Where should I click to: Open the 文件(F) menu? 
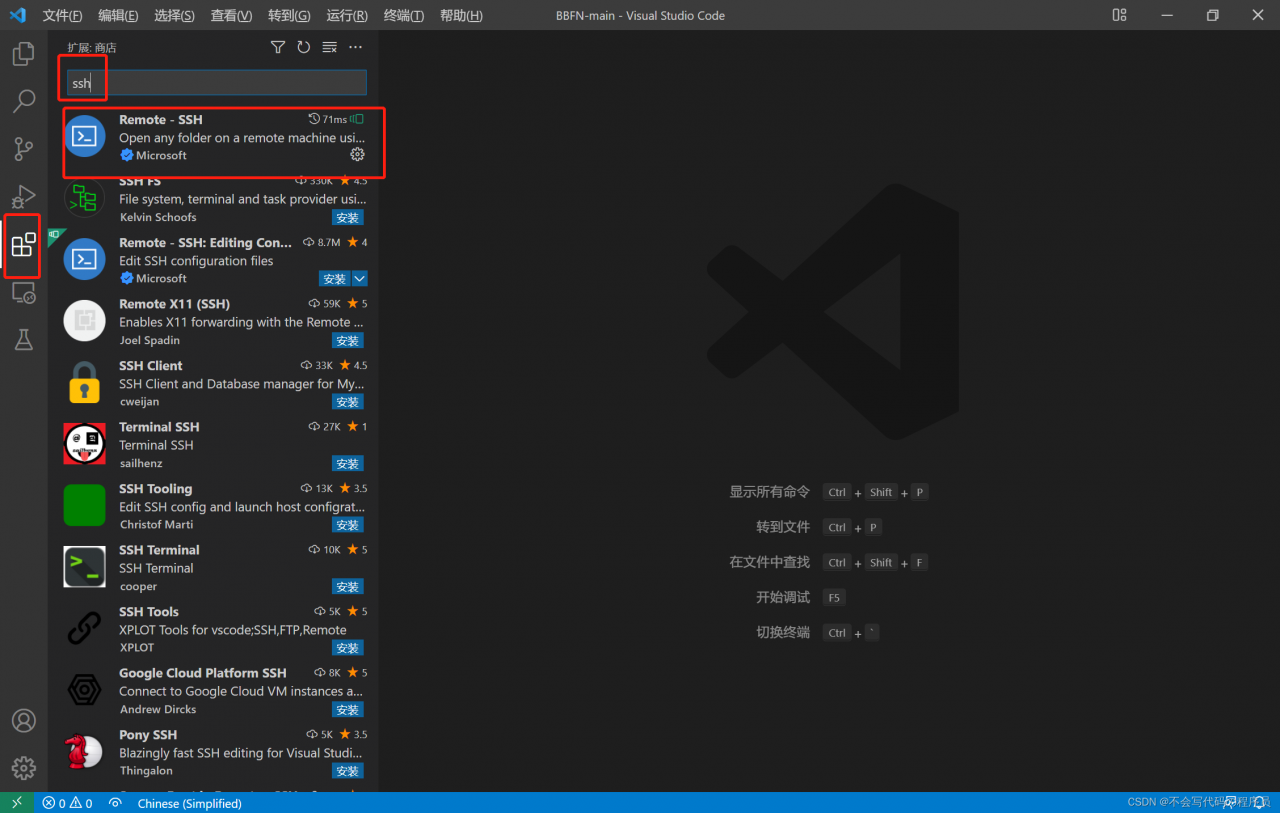pyautogui.click(x=62, y=16)
